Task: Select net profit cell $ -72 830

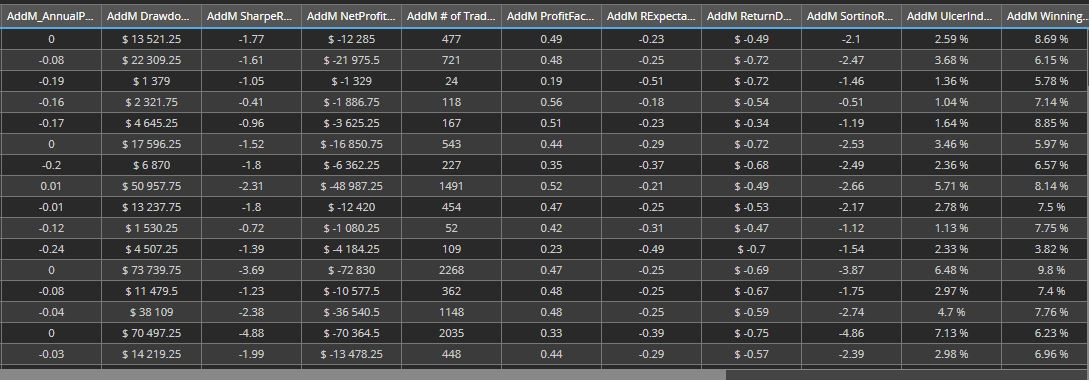Action: pos(351,270)
